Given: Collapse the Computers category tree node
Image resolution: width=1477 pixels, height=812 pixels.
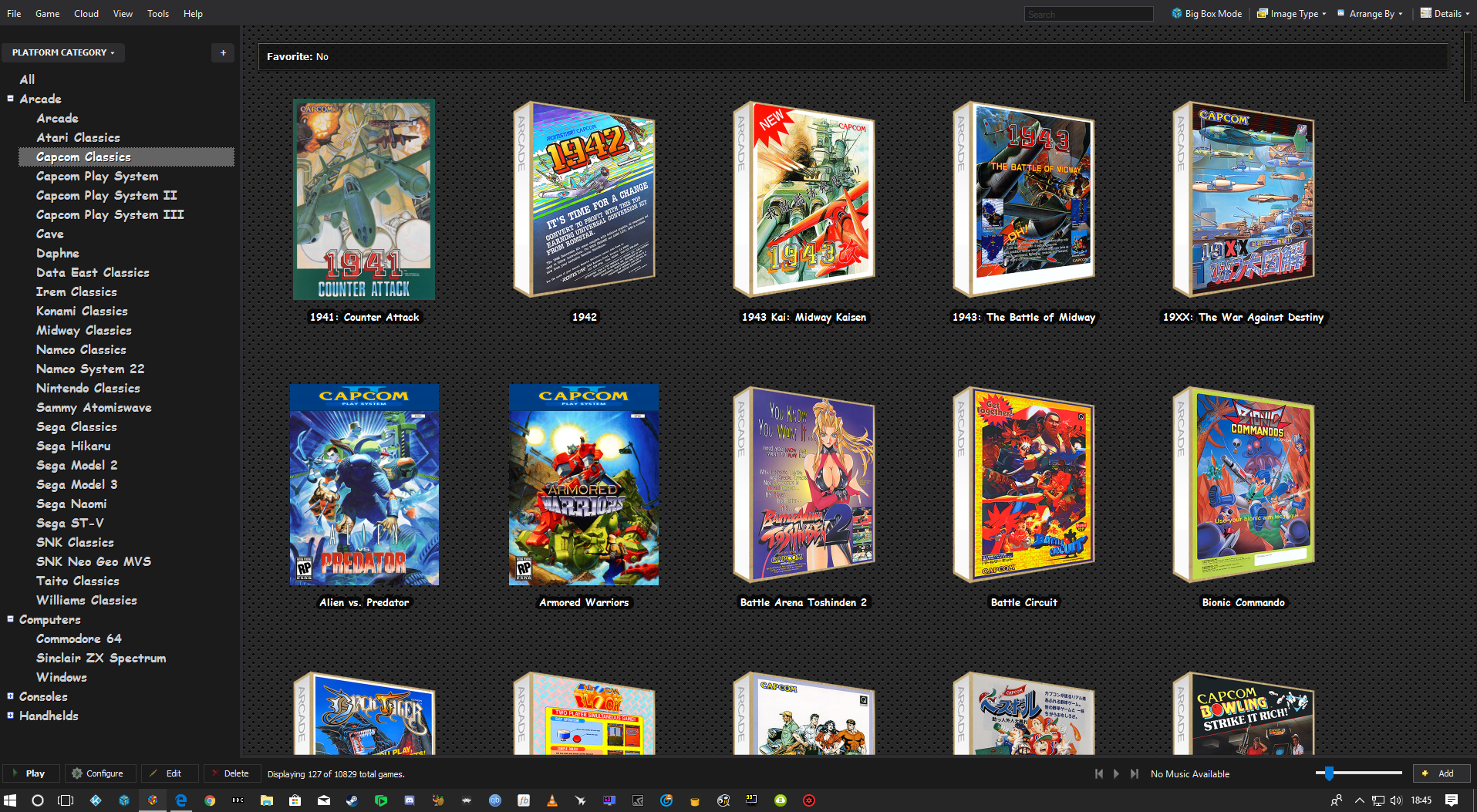Looking at the screenshot, I should pyautogui.click(x=10, y=618).
